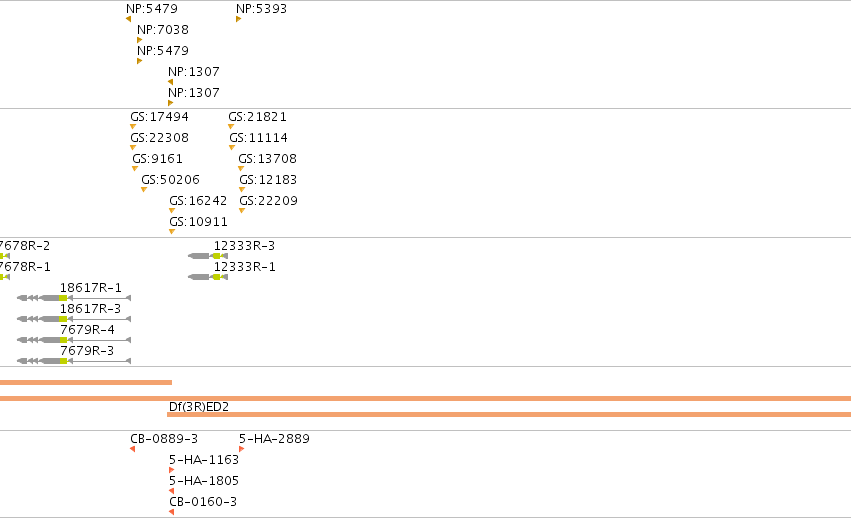Image resolution: width=851 pixels, height=518 pixels.
Task: Click the red arrow under CB-0160-3
Action: pos(172,512)
